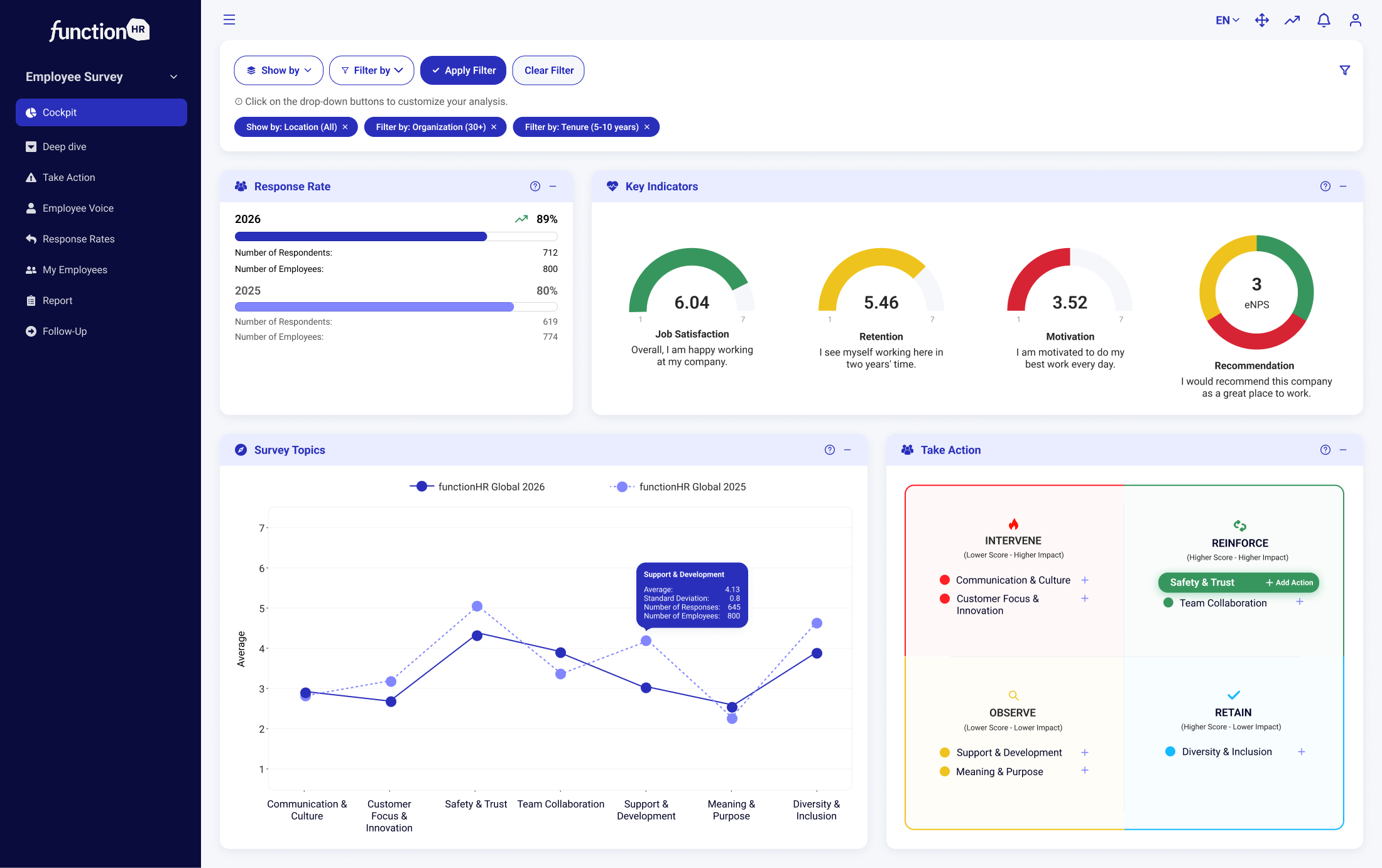Collapse the Take Action panel

[1343, 450]
